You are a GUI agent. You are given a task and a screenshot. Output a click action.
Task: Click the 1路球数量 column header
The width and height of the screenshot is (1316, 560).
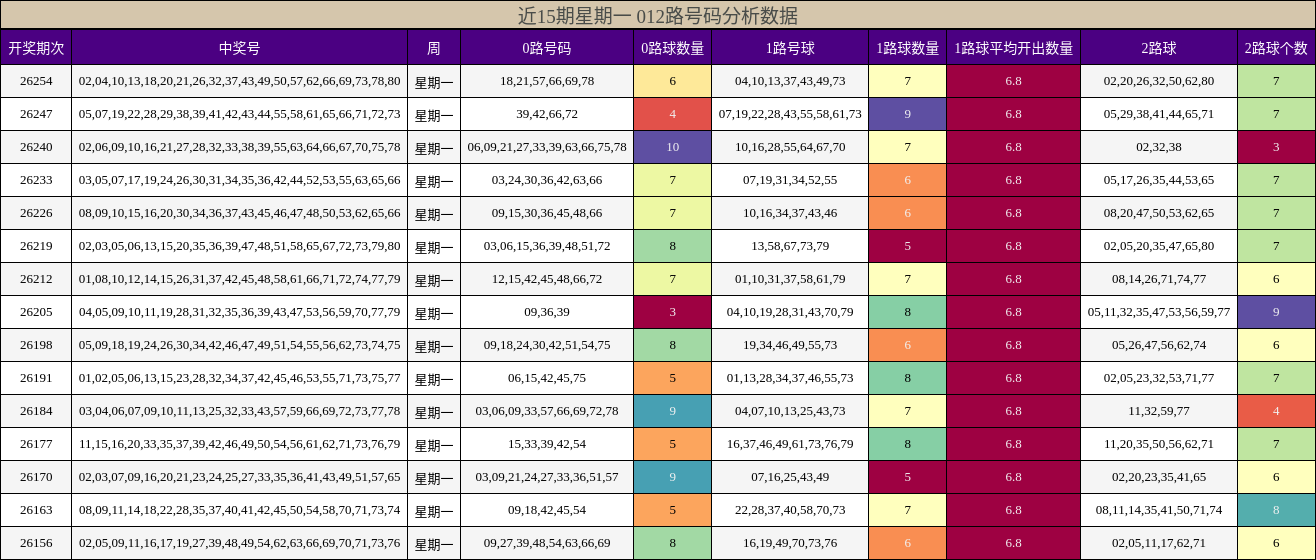(x=908, y=48)
